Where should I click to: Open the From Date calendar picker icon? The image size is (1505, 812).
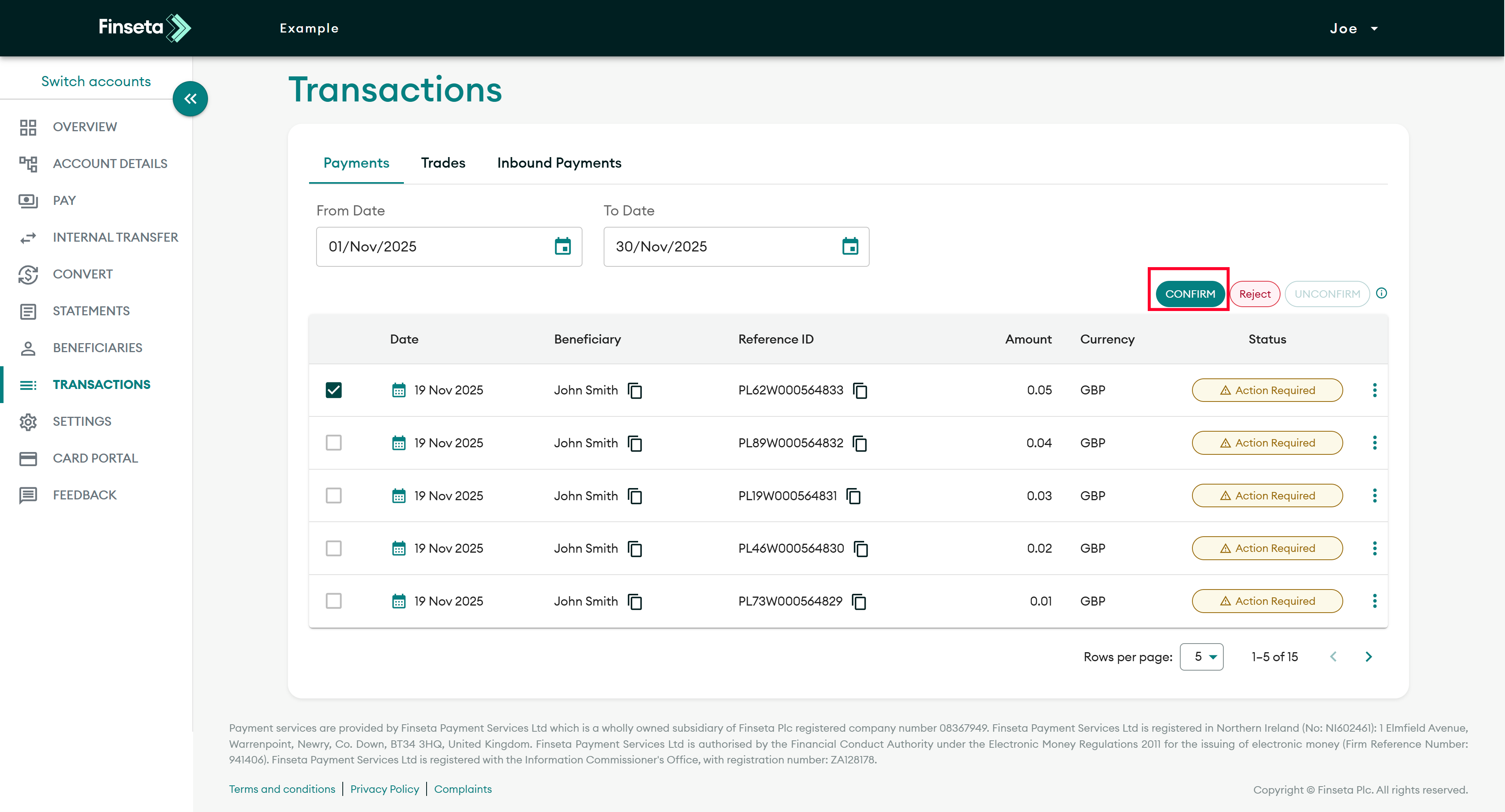point(562,246)
